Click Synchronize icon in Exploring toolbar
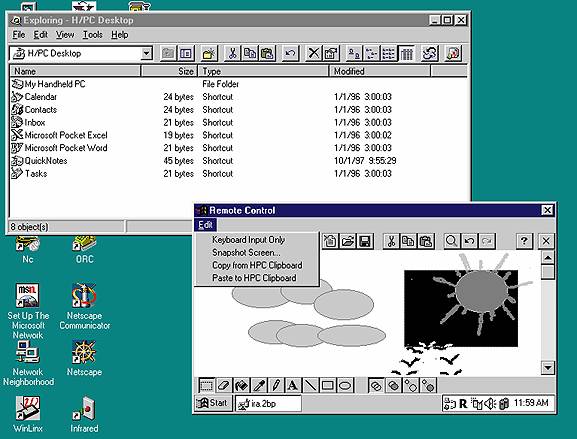 point(429,53)
